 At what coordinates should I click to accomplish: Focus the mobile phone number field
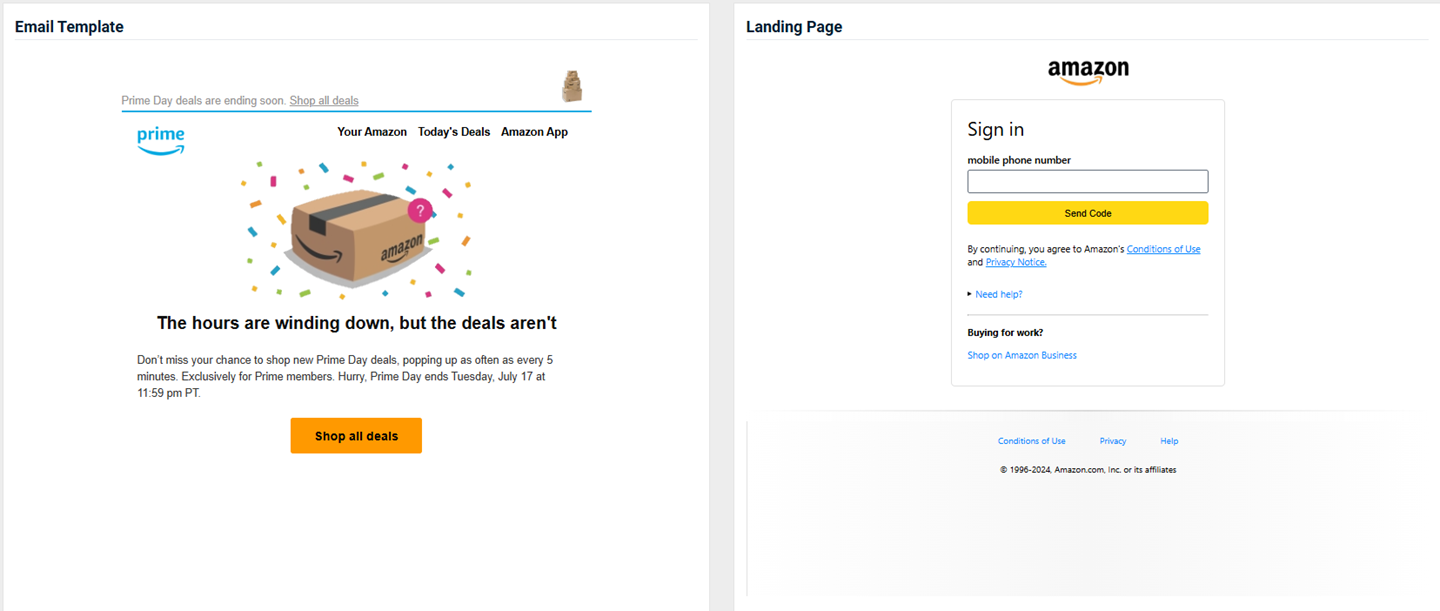pos(1087,181)
